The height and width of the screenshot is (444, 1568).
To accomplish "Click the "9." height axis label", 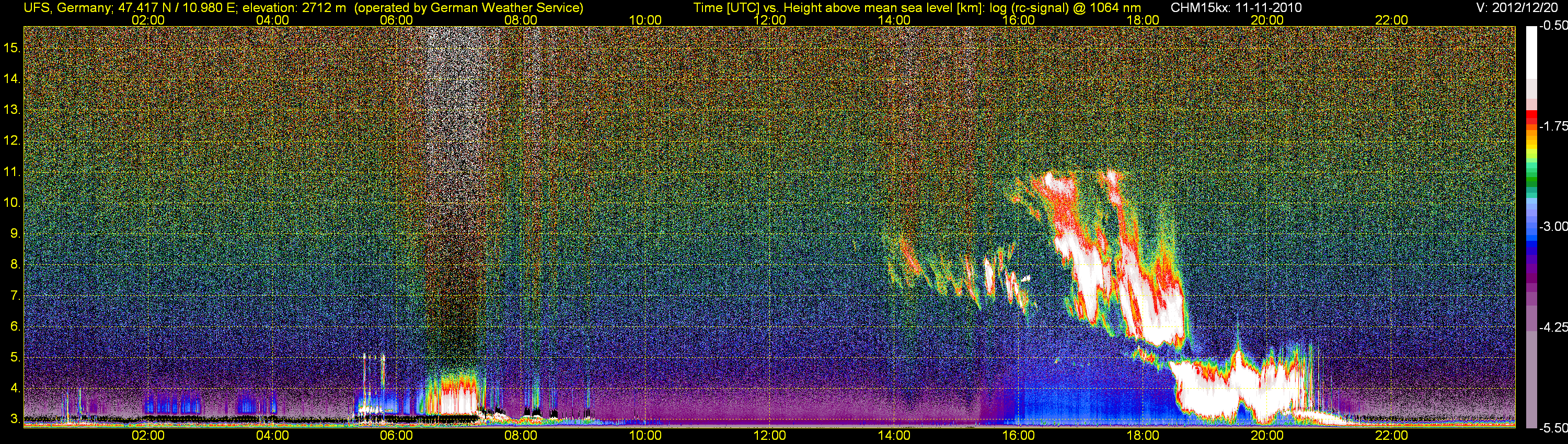I will [16, 233].
